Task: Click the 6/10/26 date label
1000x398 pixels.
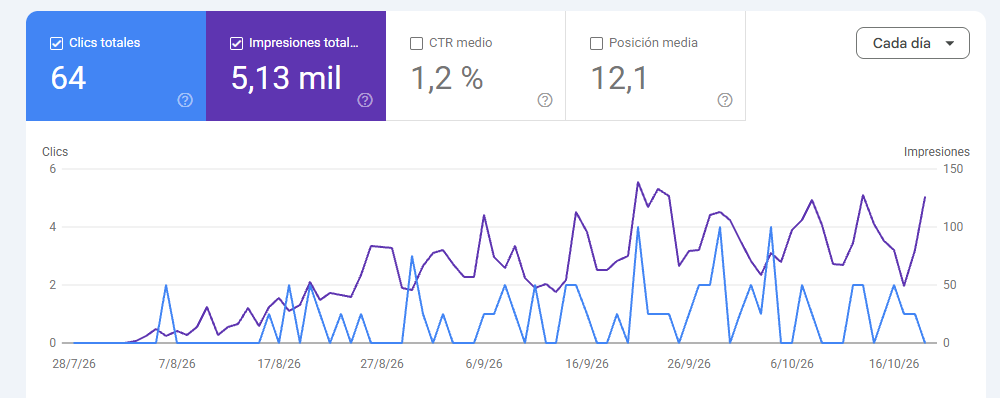Action: [792, 364]
